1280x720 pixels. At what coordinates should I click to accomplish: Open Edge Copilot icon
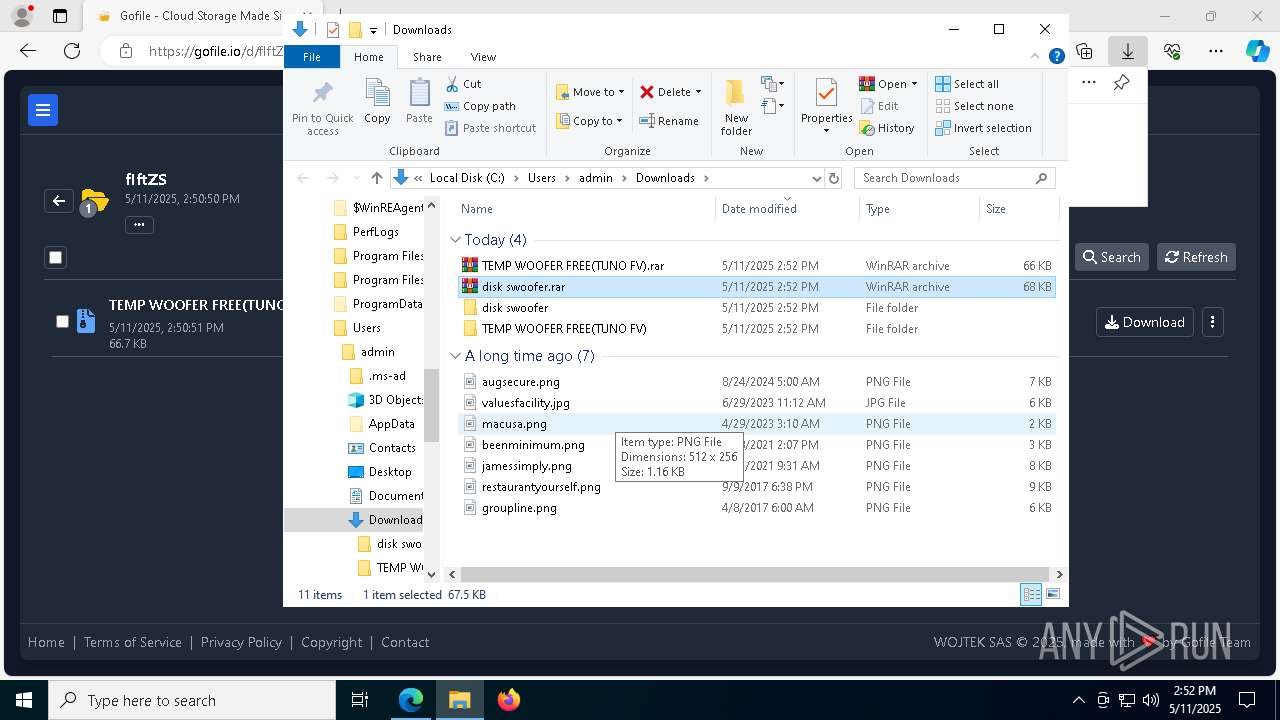[1258, 51]
